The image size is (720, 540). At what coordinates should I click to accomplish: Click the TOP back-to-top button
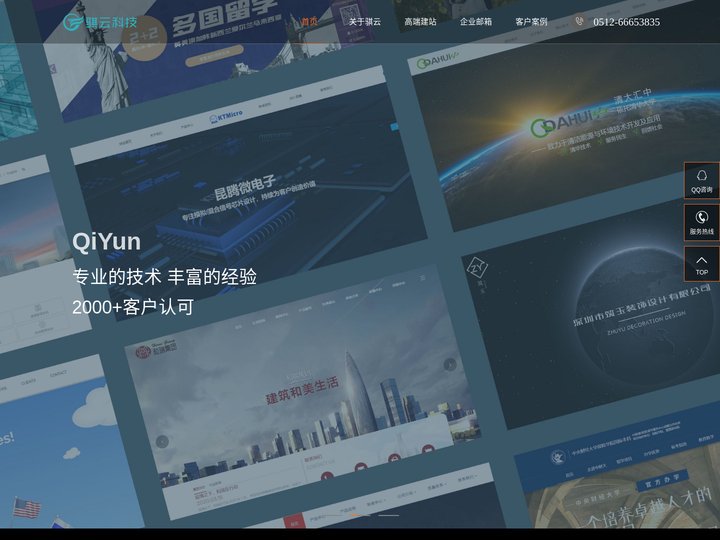(x=702, y=264)
